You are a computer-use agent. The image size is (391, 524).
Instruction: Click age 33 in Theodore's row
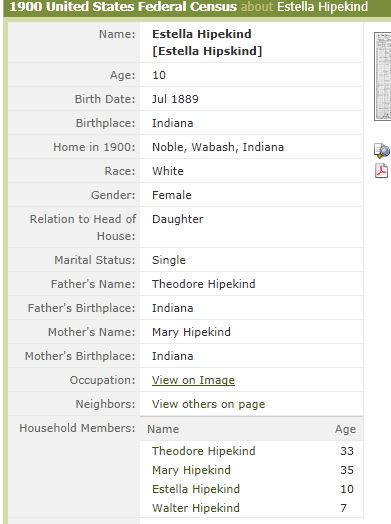pyautogui.click(x=347, y=451)
